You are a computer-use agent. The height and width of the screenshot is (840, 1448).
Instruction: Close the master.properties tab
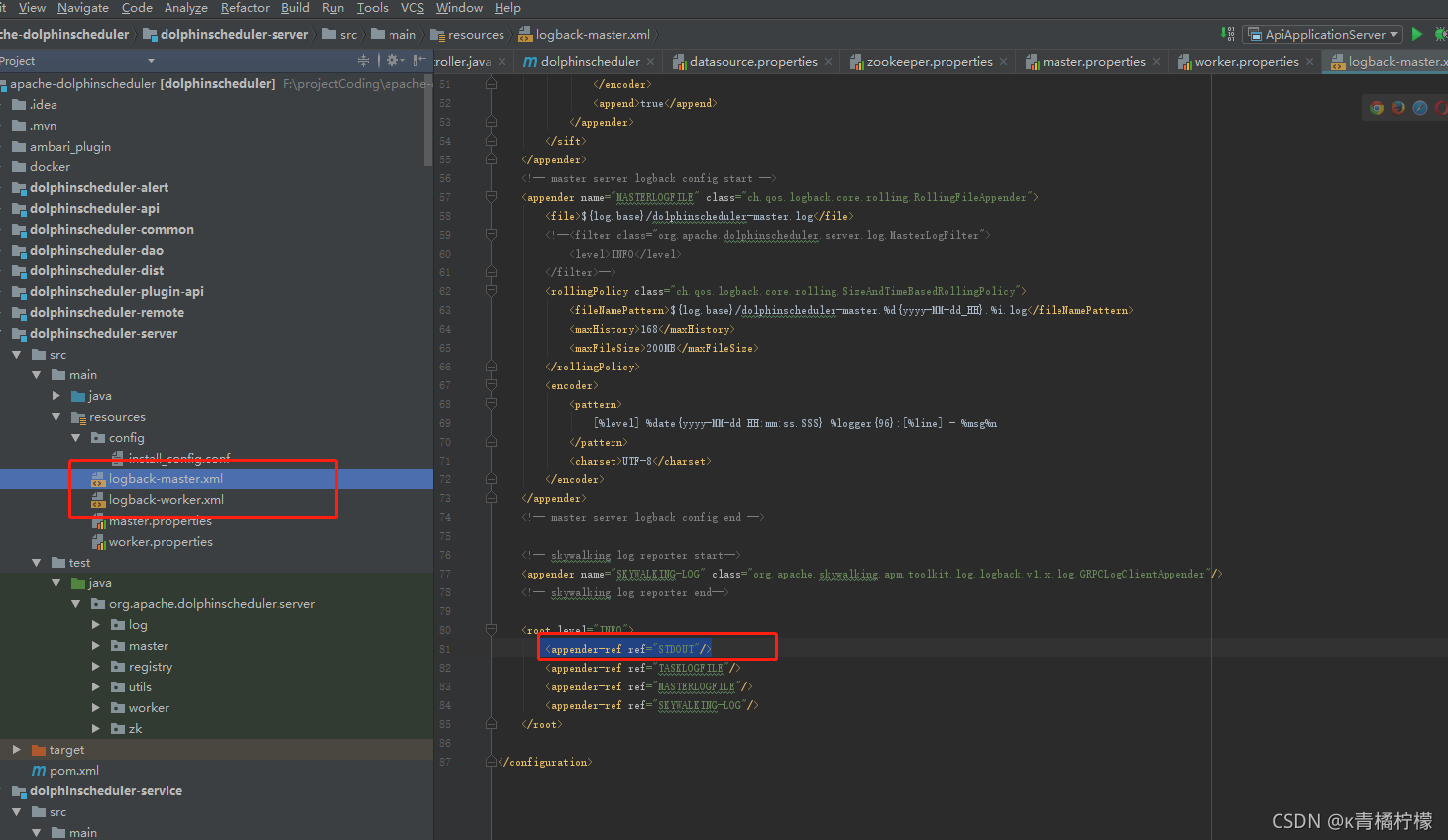[1156, 61]
